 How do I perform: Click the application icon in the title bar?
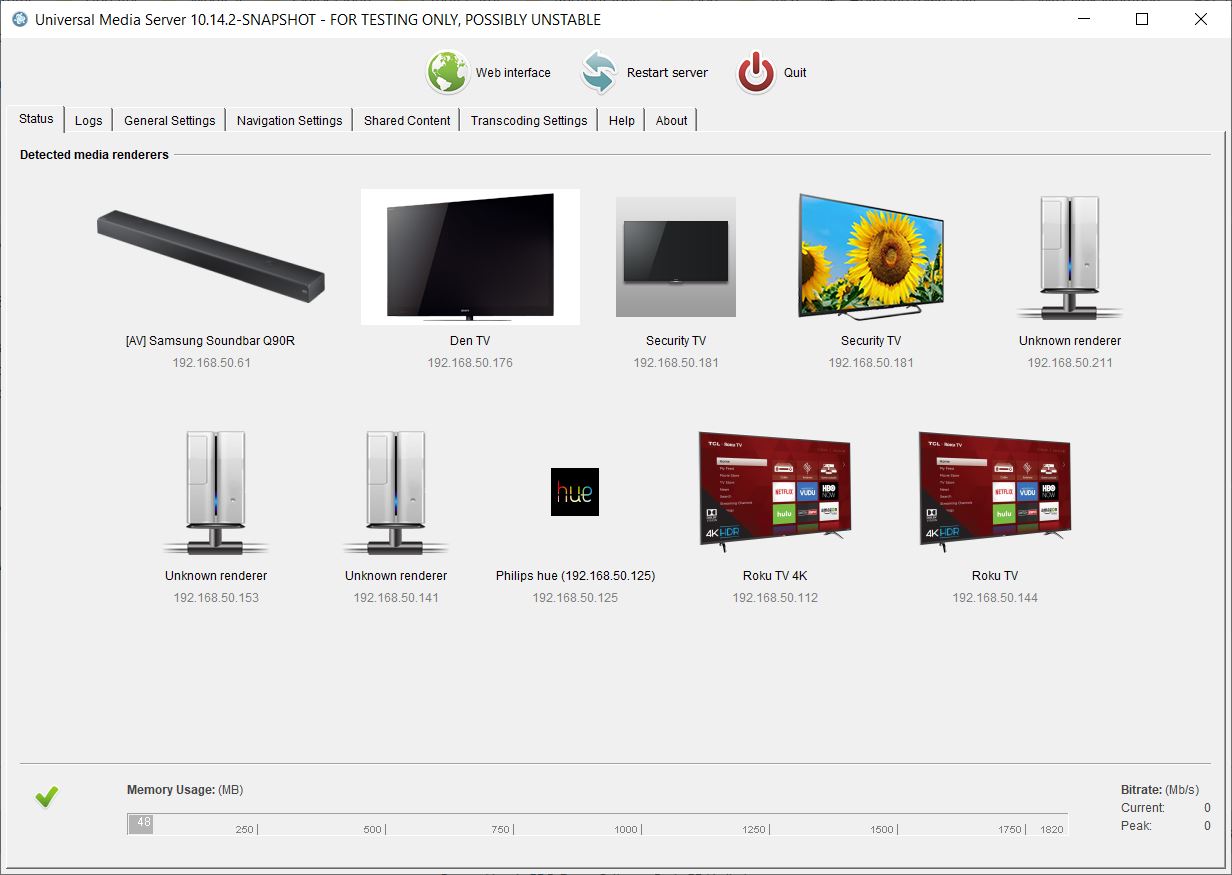[19, 19]
